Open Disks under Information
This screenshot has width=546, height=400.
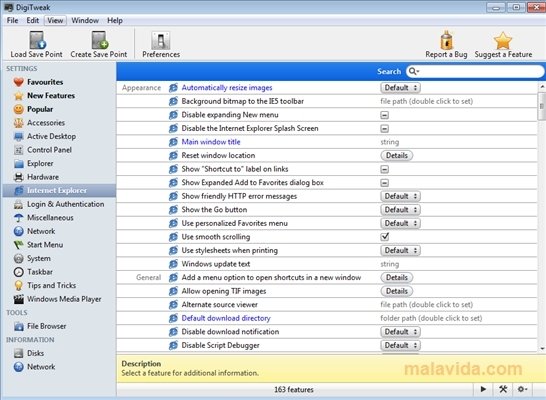(x=36, y=353)
